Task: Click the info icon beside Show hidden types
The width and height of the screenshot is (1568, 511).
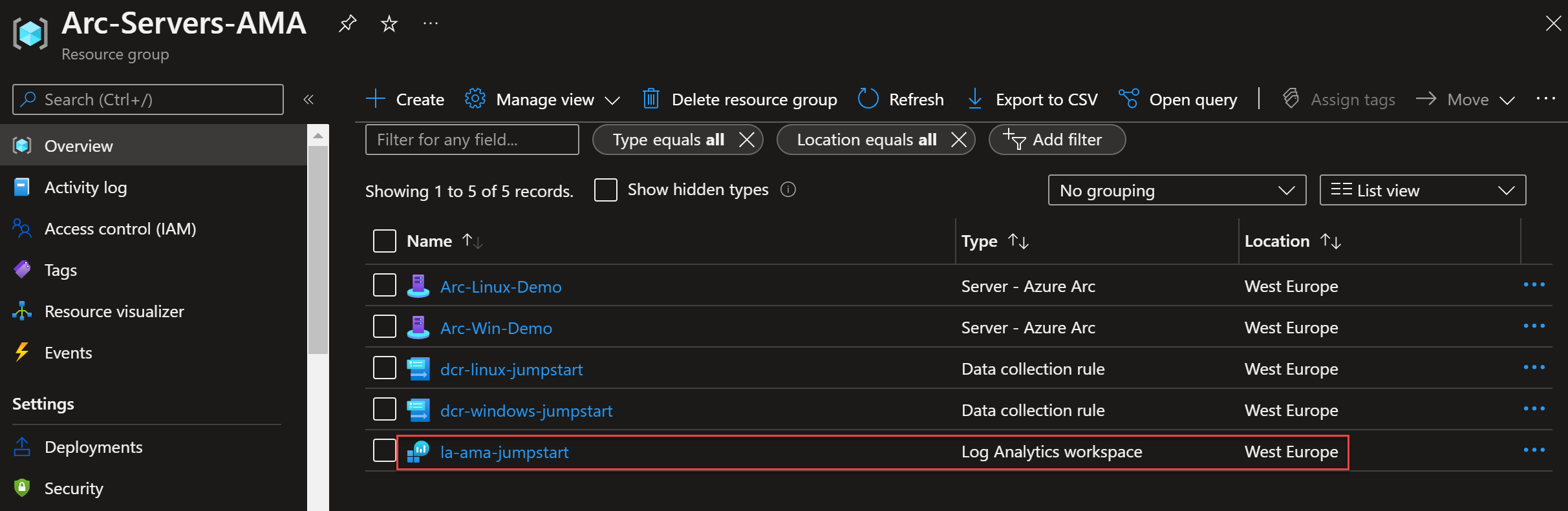Action: pos(788,189)
